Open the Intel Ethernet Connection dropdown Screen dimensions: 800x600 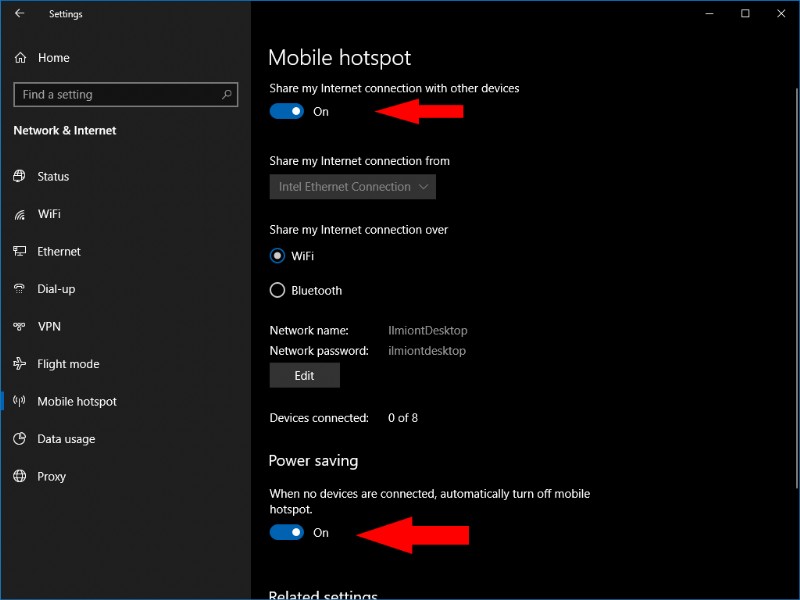[x=352, y=186]
